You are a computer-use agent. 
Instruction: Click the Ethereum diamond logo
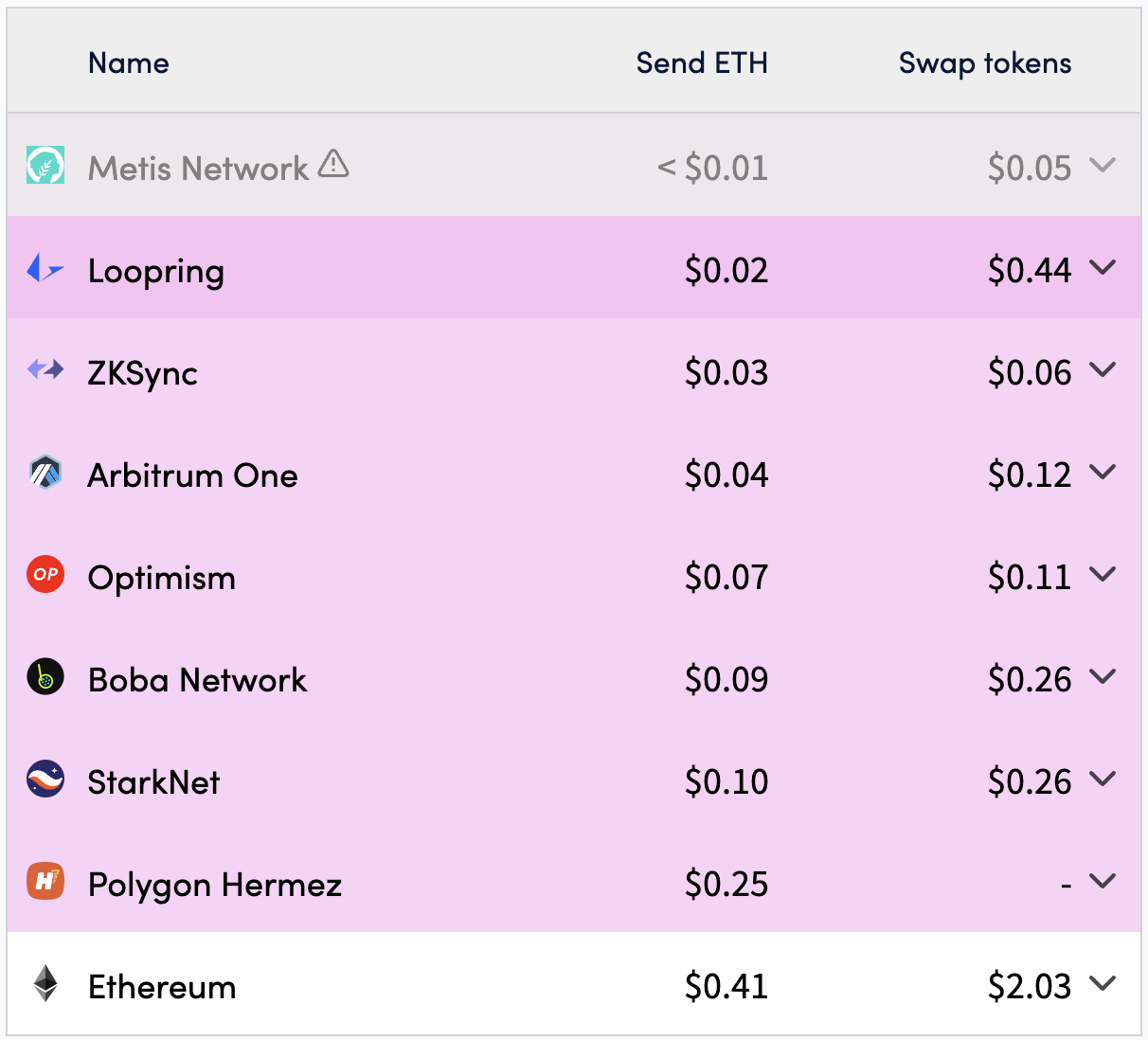pos(45,983)
